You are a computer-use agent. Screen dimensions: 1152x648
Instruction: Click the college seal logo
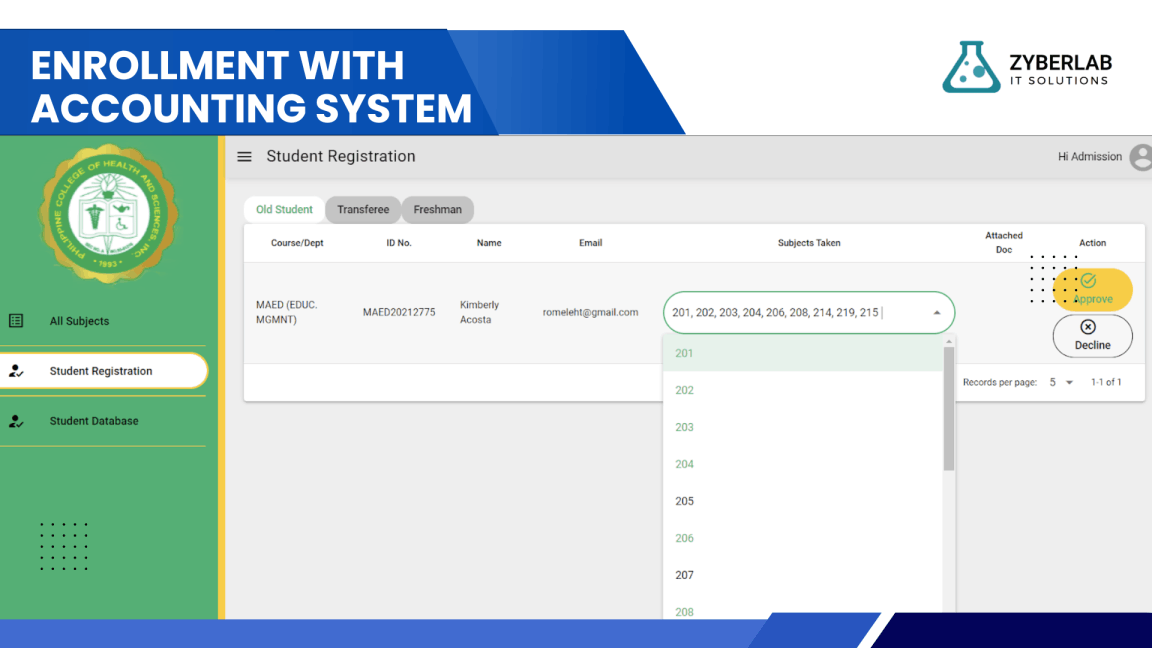110,214
